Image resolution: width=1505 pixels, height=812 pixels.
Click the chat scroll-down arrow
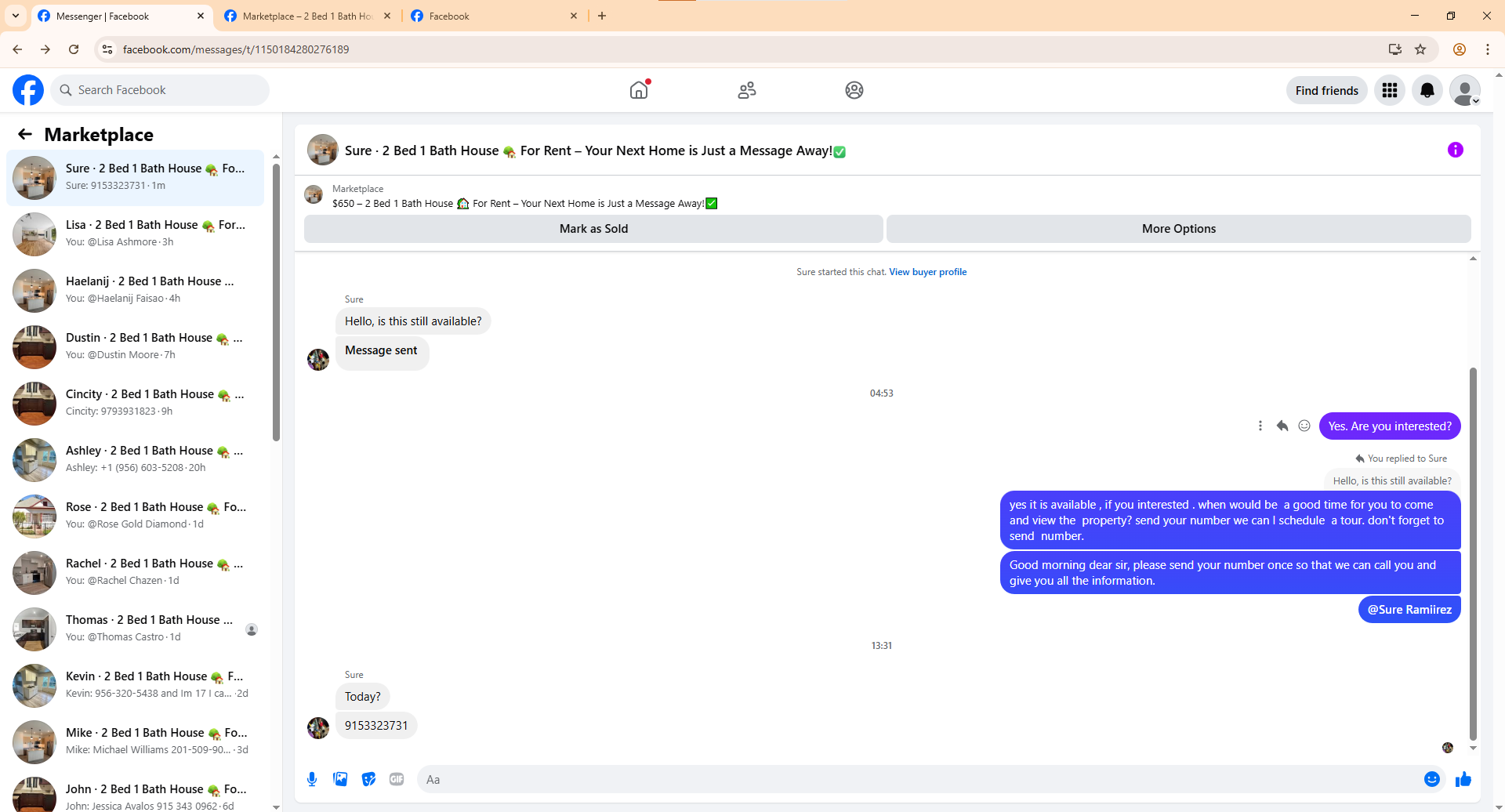tap(1473, 748)
